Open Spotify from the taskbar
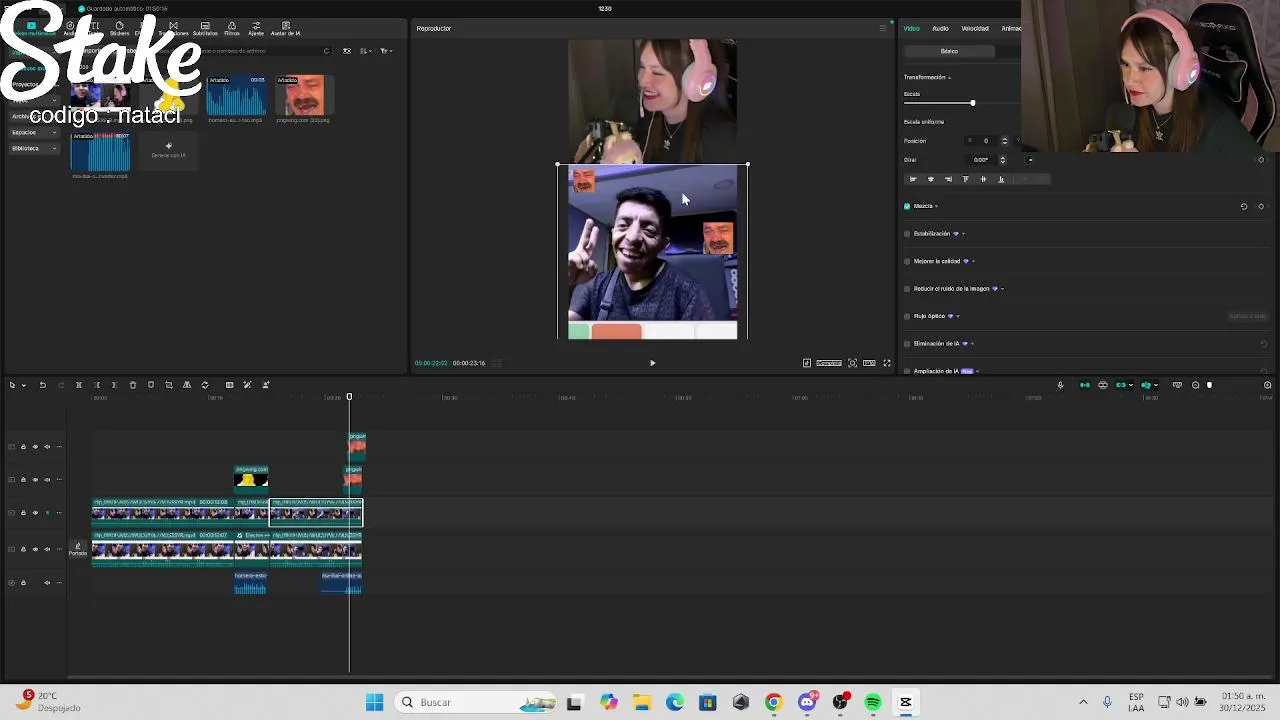The image size is (1280, 720). [873, 702]
